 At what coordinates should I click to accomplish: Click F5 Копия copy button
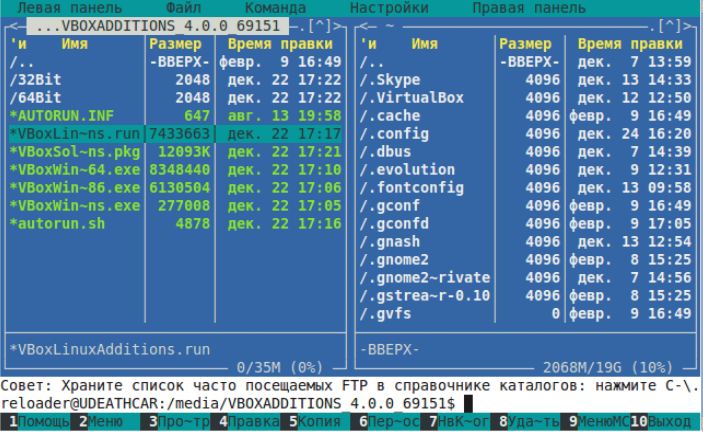tap(315, 422)
